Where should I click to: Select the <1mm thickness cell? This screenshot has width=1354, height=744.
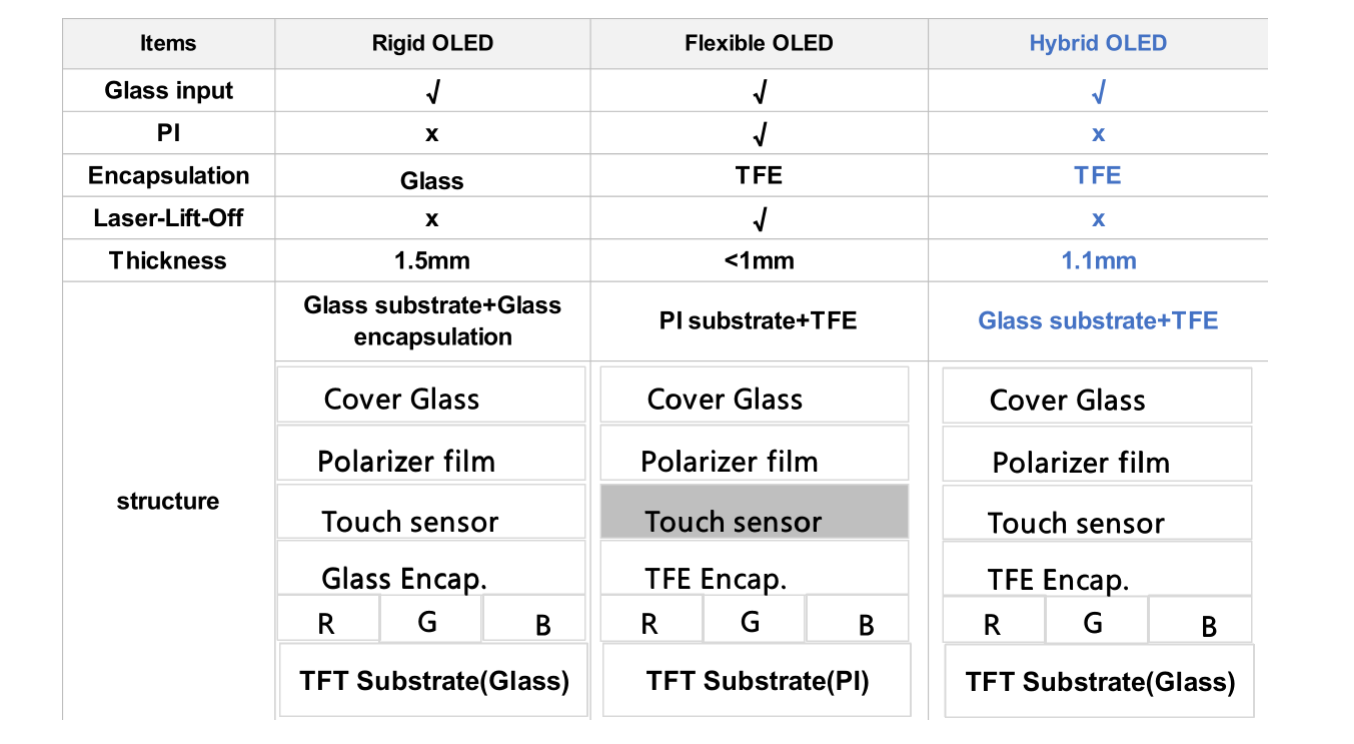[x=759, y=261]
